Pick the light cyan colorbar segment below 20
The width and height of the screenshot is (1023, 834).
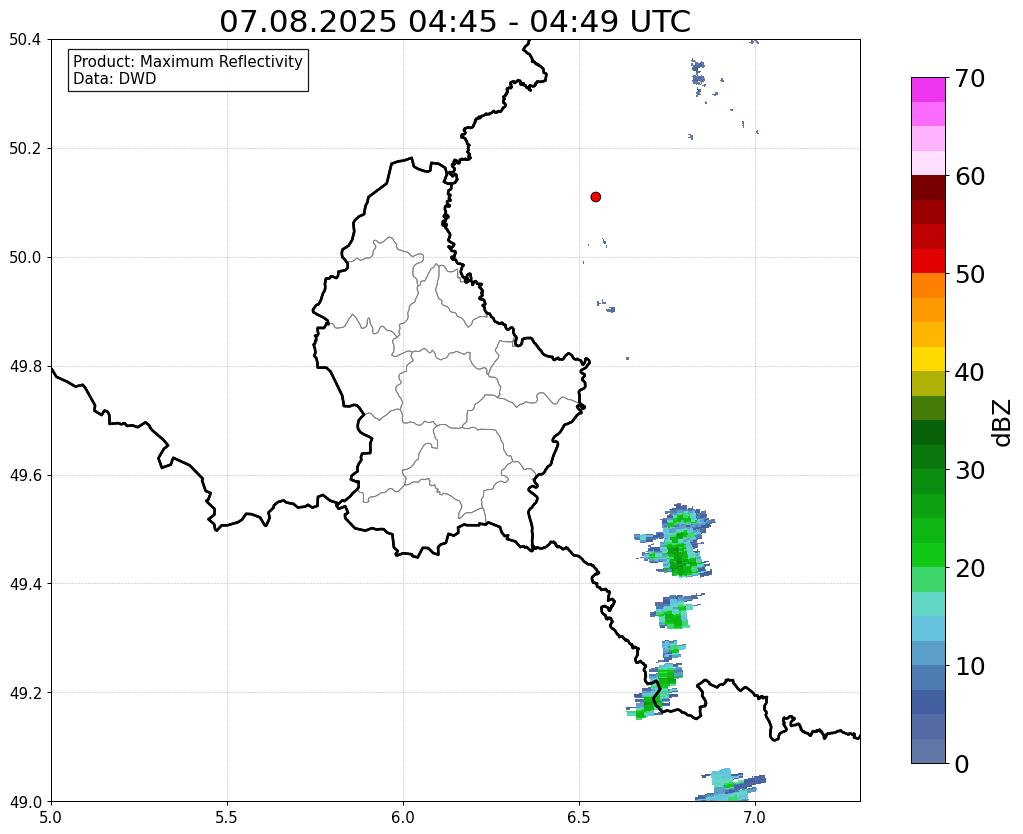(x=928, y=604)
